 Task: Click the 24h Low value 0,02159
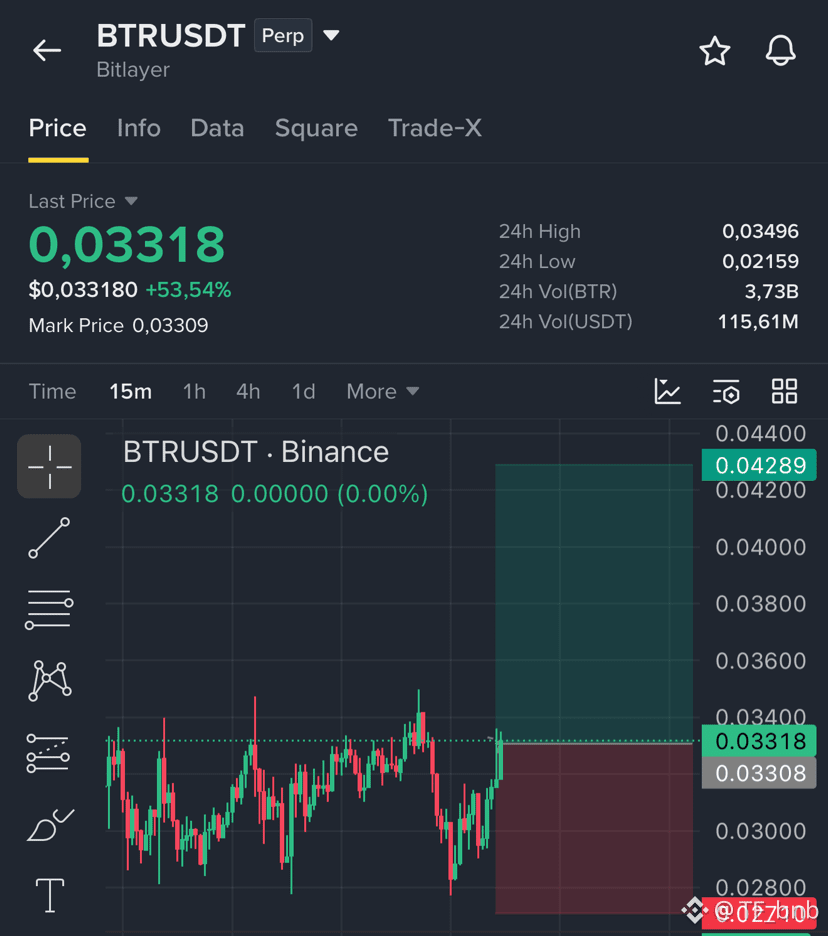pyautogui.click(x=760, y=261)
